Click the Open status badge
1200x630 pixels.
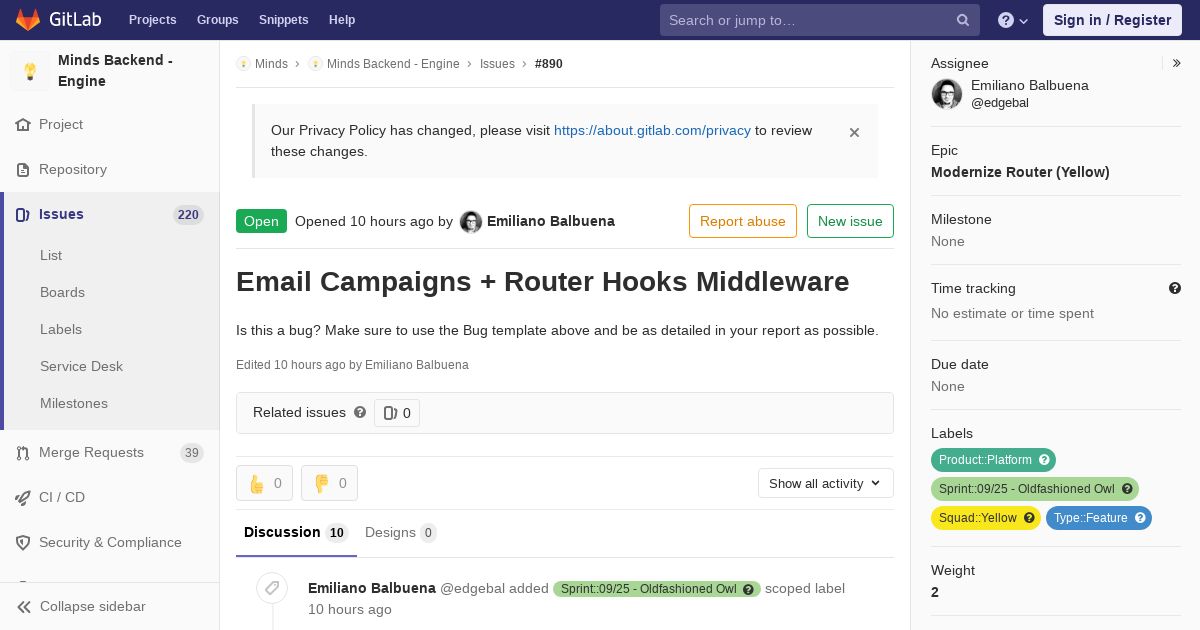point(261,221)
